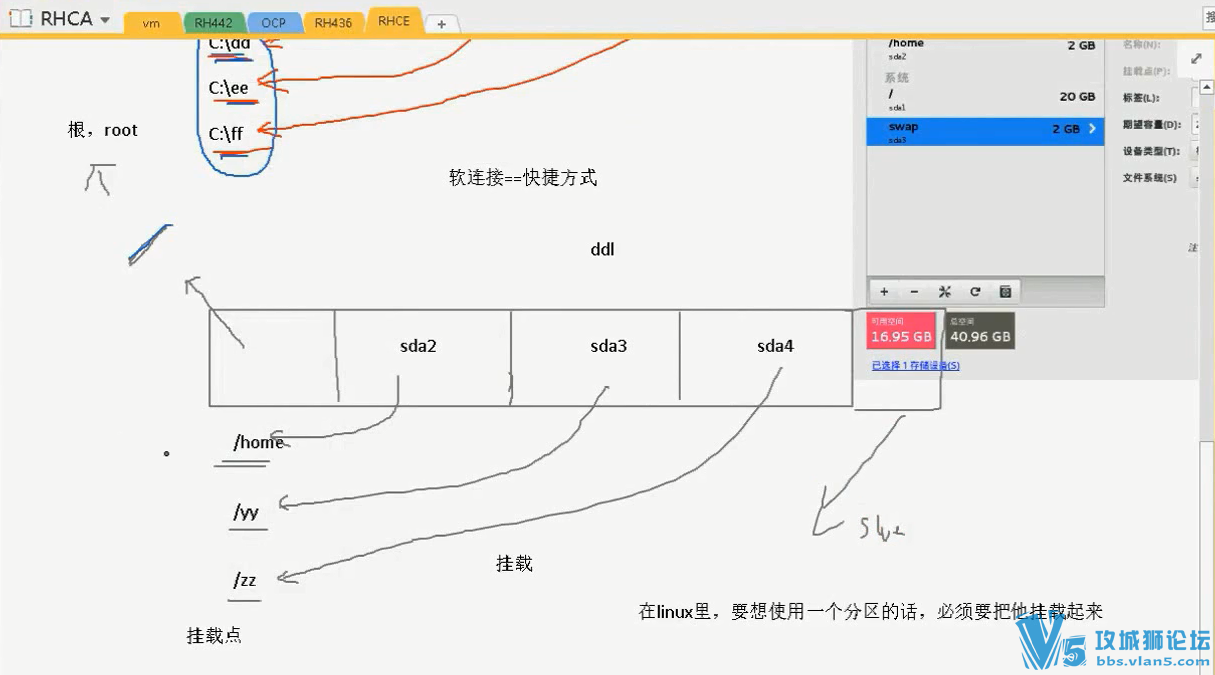Image resolution: width=1215 pixels, height=675 pixels.
Task: Click the partition configure tools icon
Action: click(x=944, y=292)
